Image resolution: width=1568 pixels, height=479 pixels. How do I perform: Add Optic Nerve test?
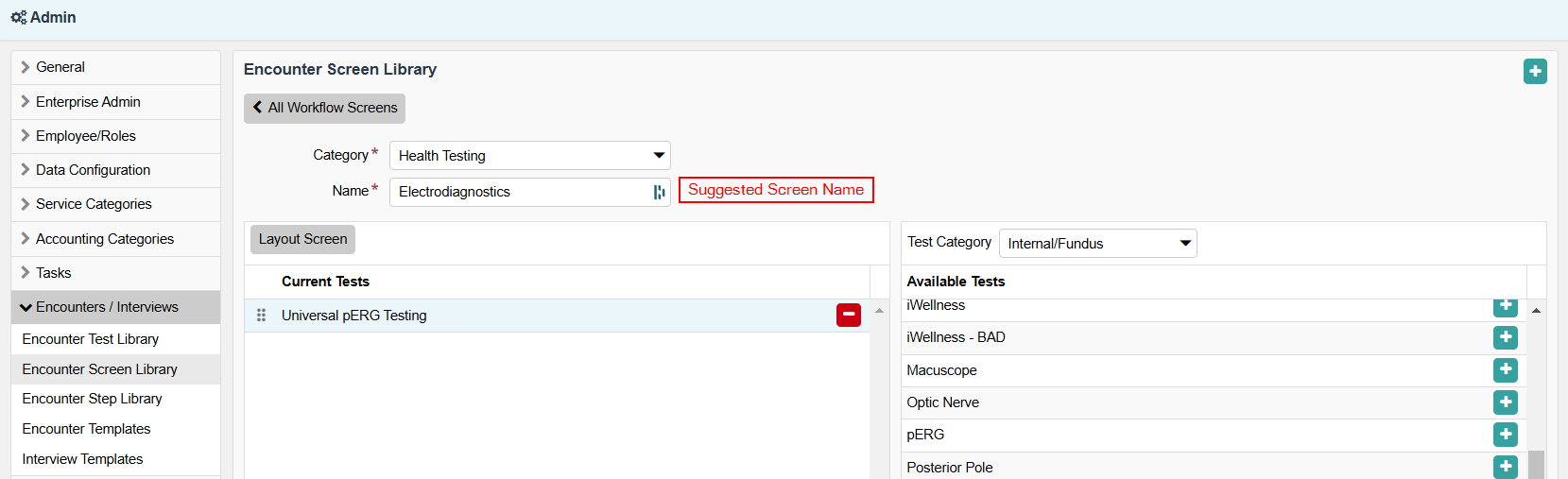[x=1505, y=402]
